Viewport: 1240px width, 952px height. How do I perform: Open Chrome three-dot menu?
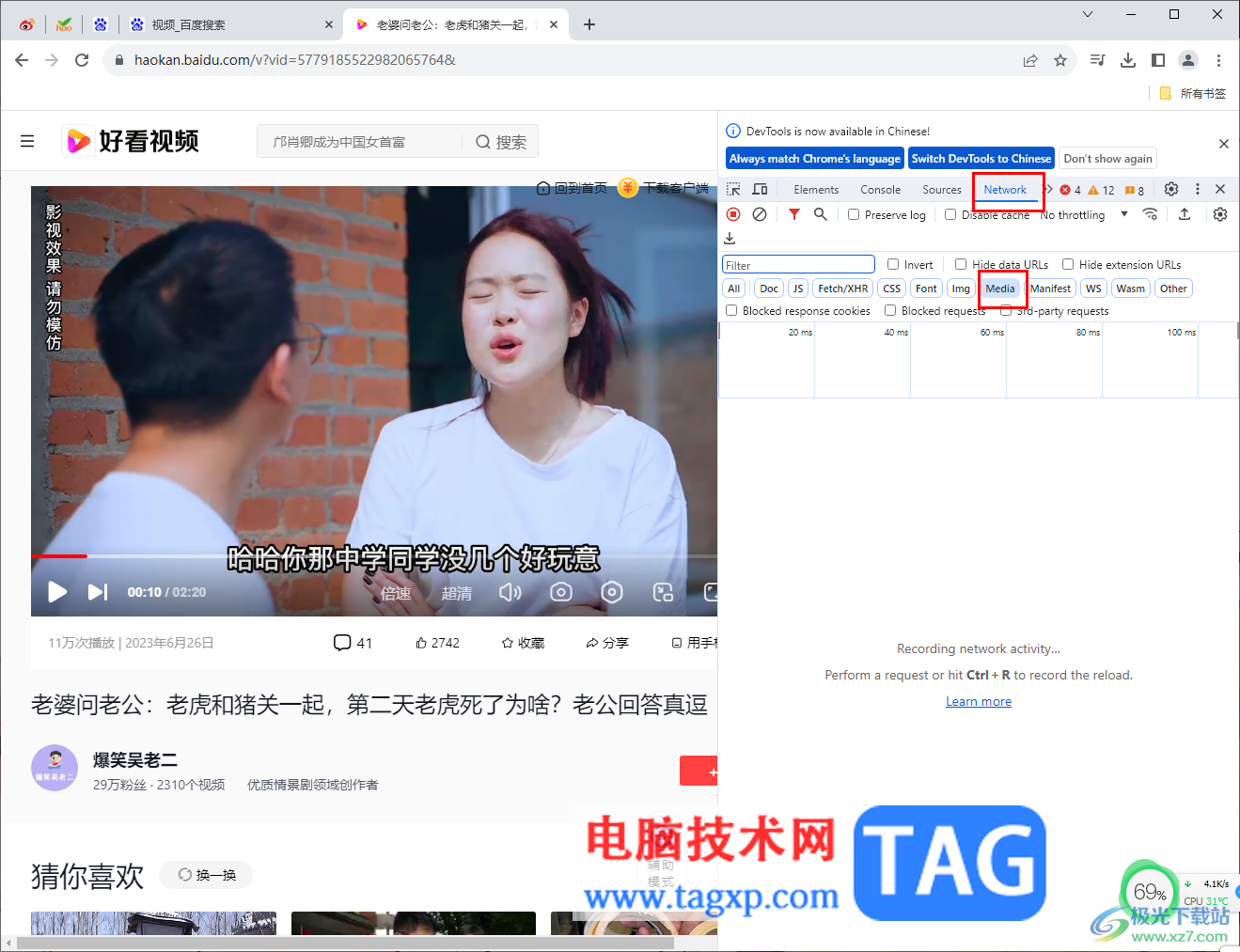[x=1219, y=60]
